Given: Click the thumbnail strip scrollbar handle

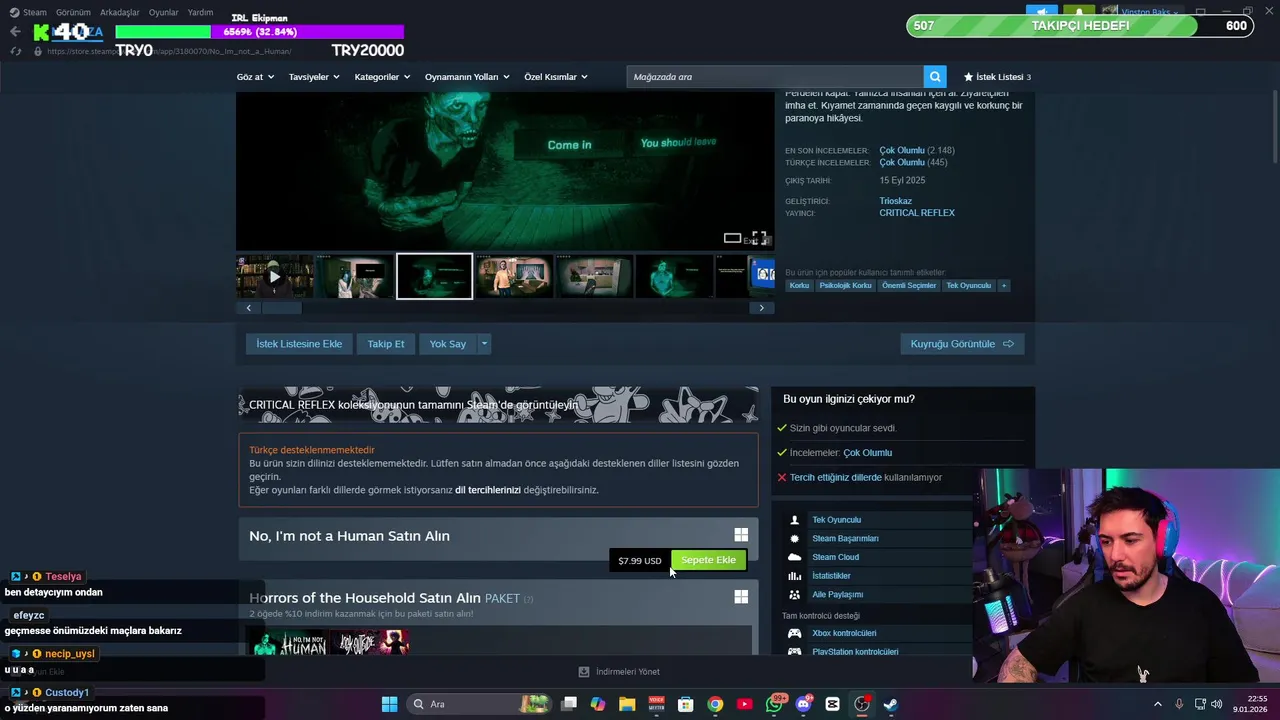Looking at the screenshot, I should tap(282, 308).
